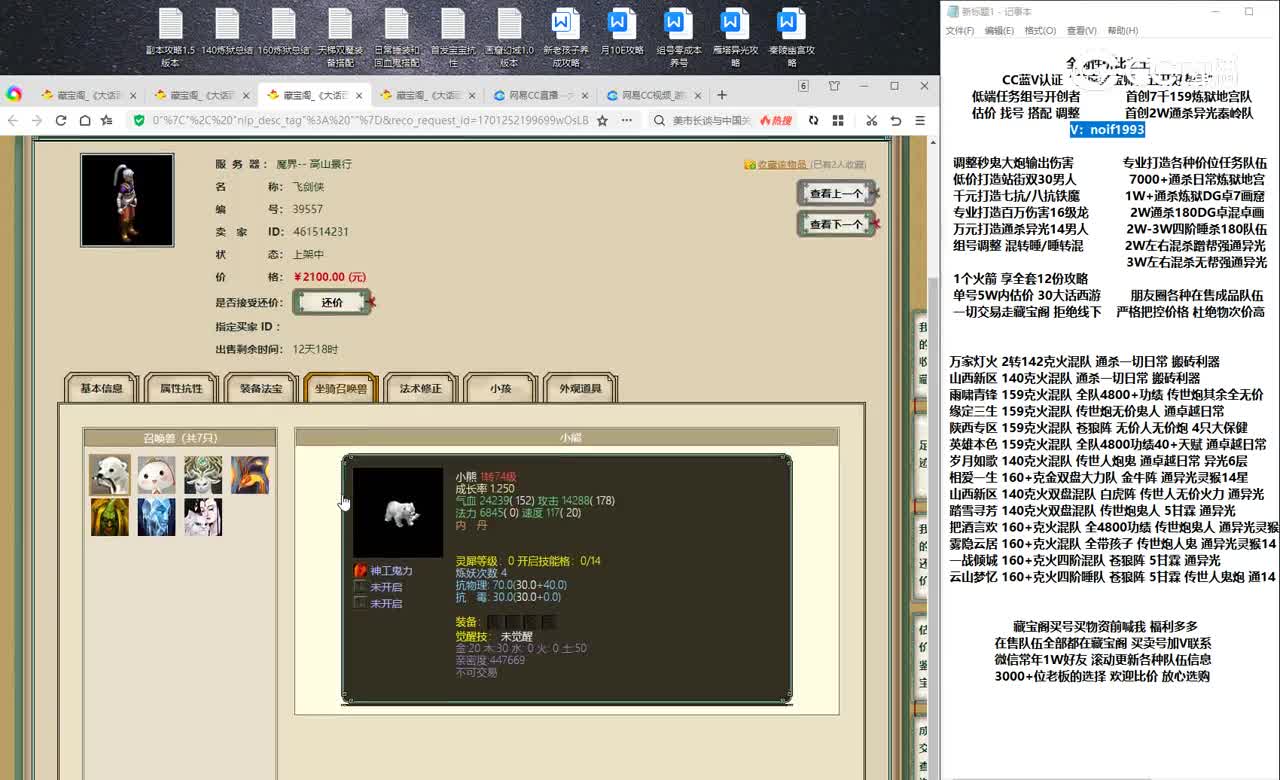Open the 日常睡装和回血鬼搭配 desktop file
1280x780 pixels.
pyautogui.click(x=397, y=38)
